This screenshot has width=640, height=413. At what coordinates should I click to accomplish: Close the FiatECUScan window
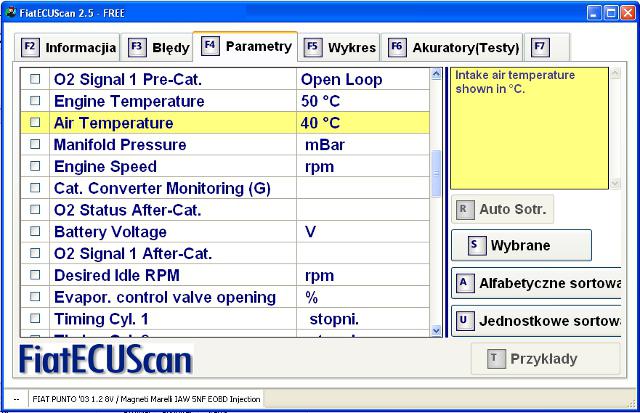click(x=628, y=13)
